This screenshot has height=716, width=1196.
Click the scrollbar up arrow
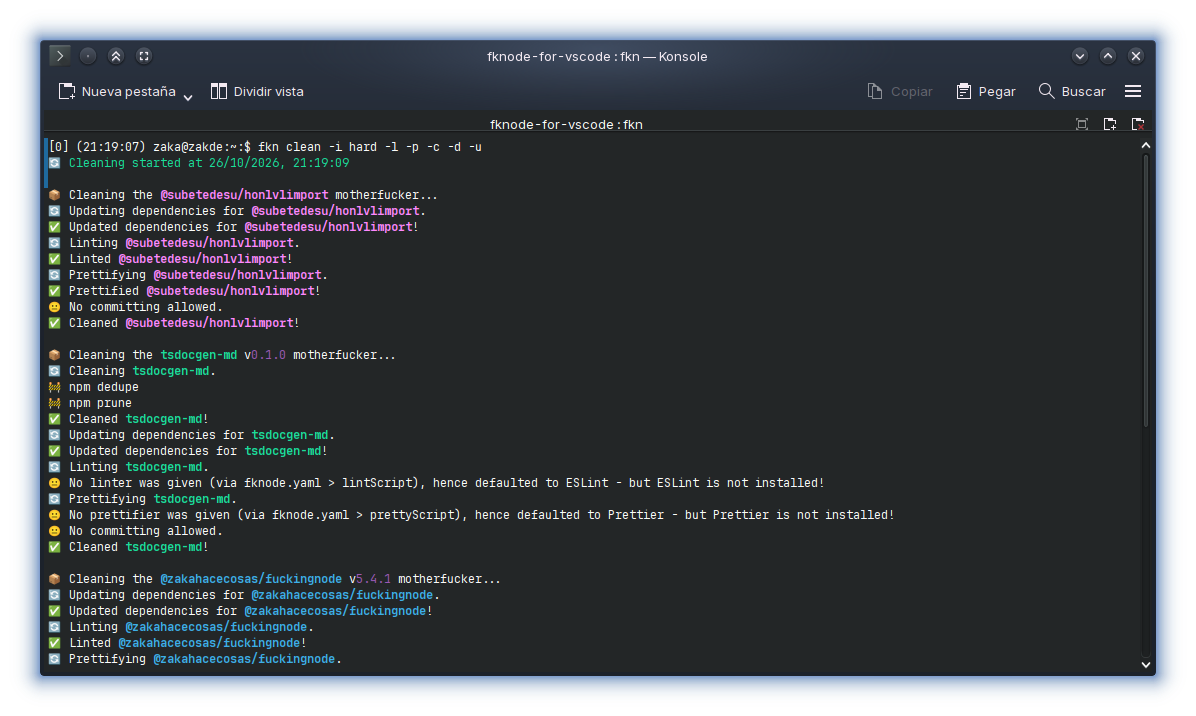click(1145, 146)
